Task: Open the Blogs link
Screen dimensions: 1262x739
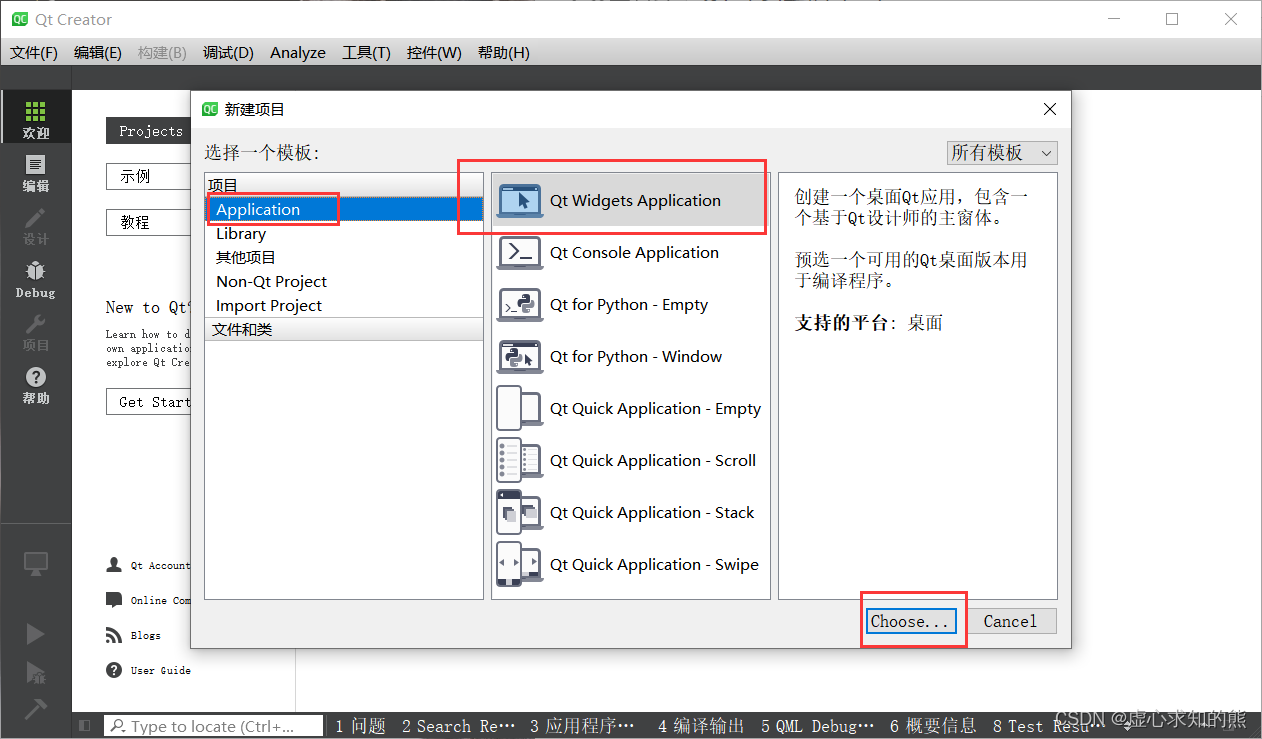Action: point(145,635)
